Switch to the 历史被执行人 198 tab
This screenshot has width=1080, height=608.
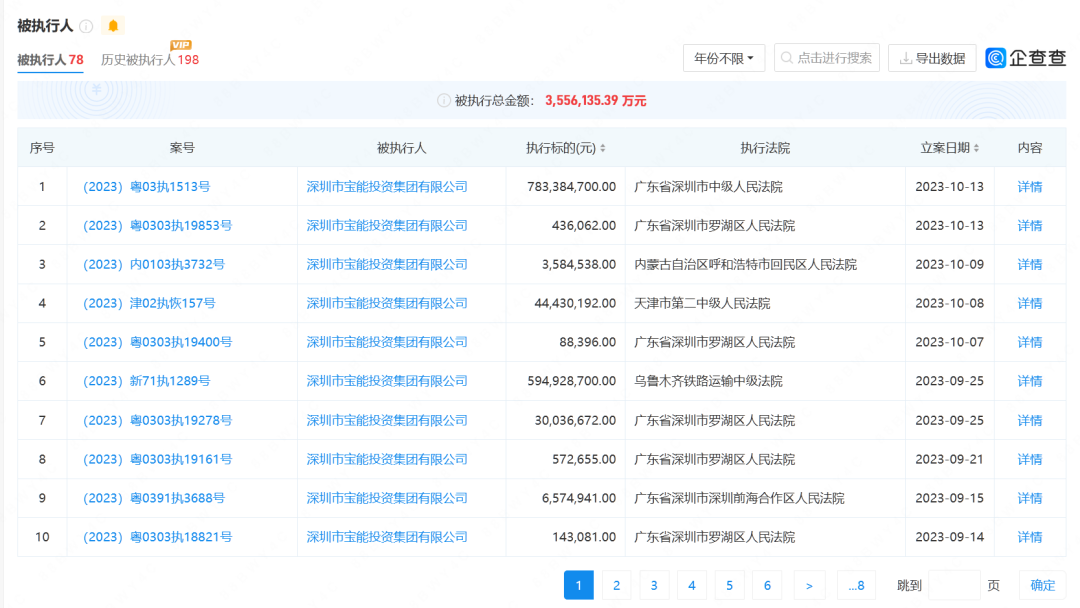click(x=149, y=59)
